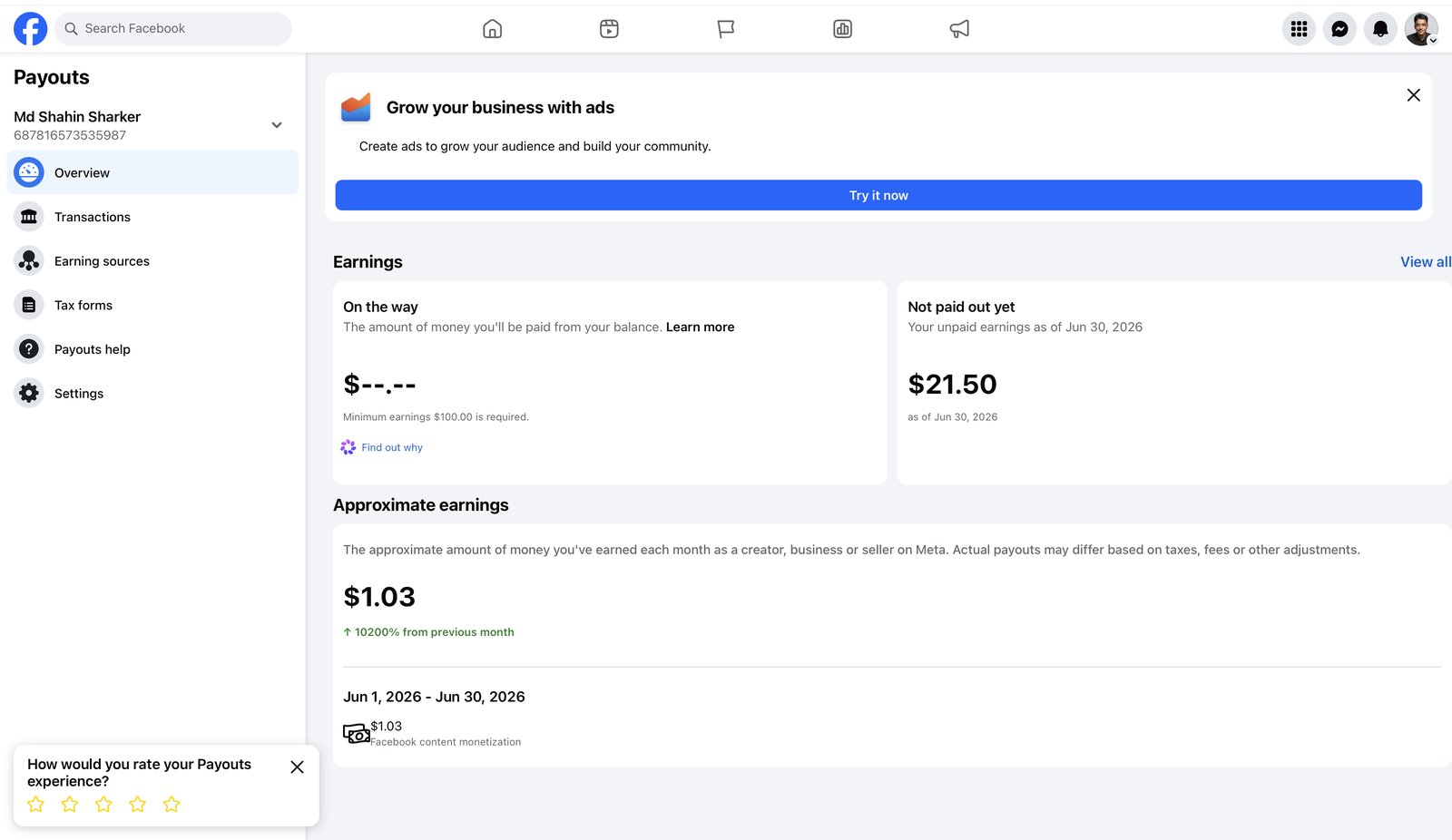Expand the Md Shahin Sharker account selector
This screenshot has height=840, width=1452.
(x=277, y=125)
